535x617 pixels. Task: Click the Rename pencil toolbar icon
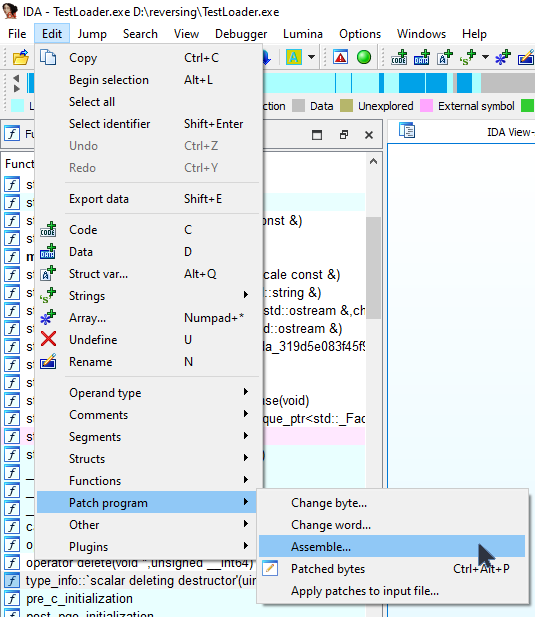[x=526, y=57]
